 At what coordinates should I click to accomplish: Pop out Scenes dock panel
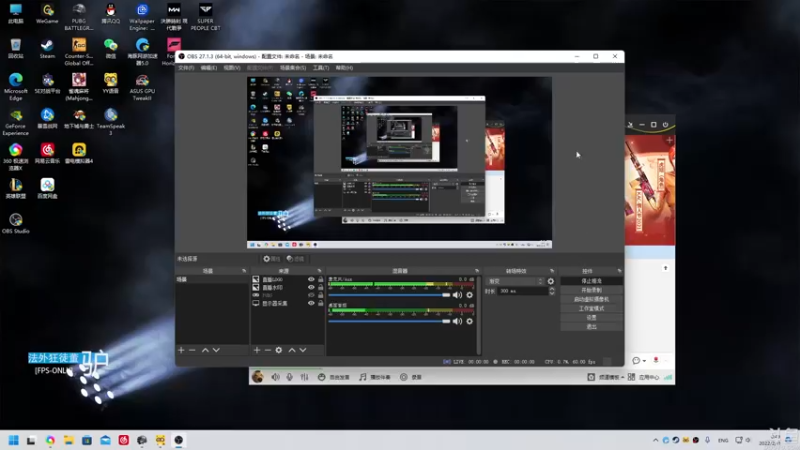(244, 271)
